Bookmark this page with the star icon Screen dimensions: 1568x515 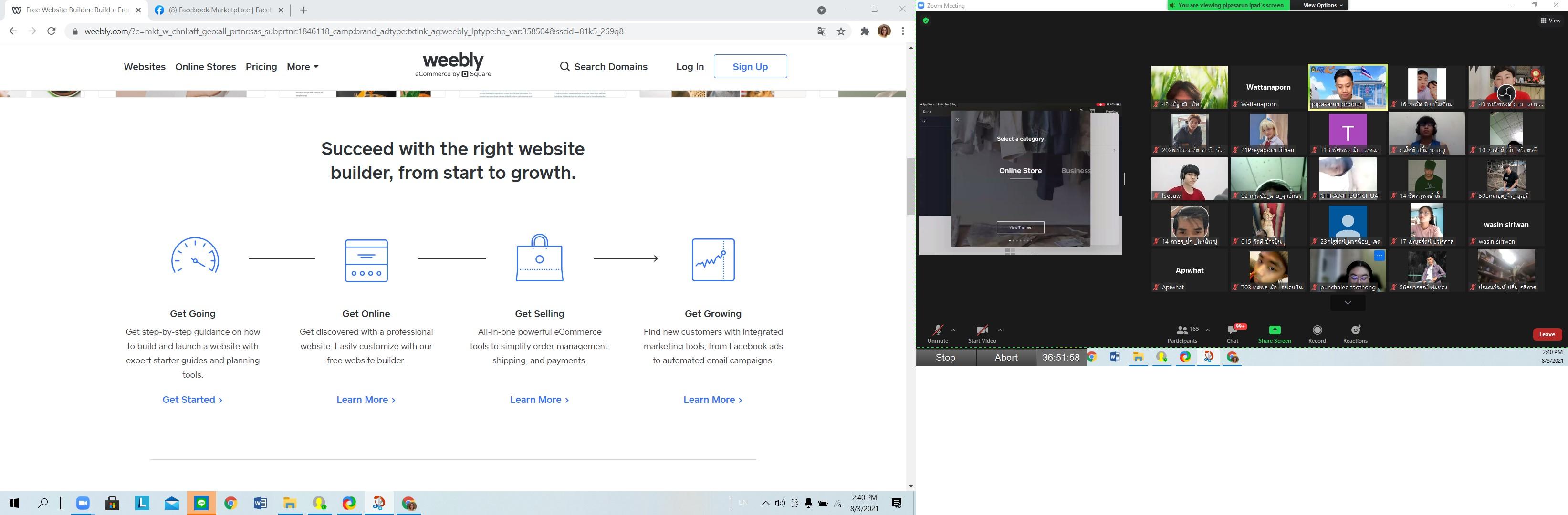(841, 31)
